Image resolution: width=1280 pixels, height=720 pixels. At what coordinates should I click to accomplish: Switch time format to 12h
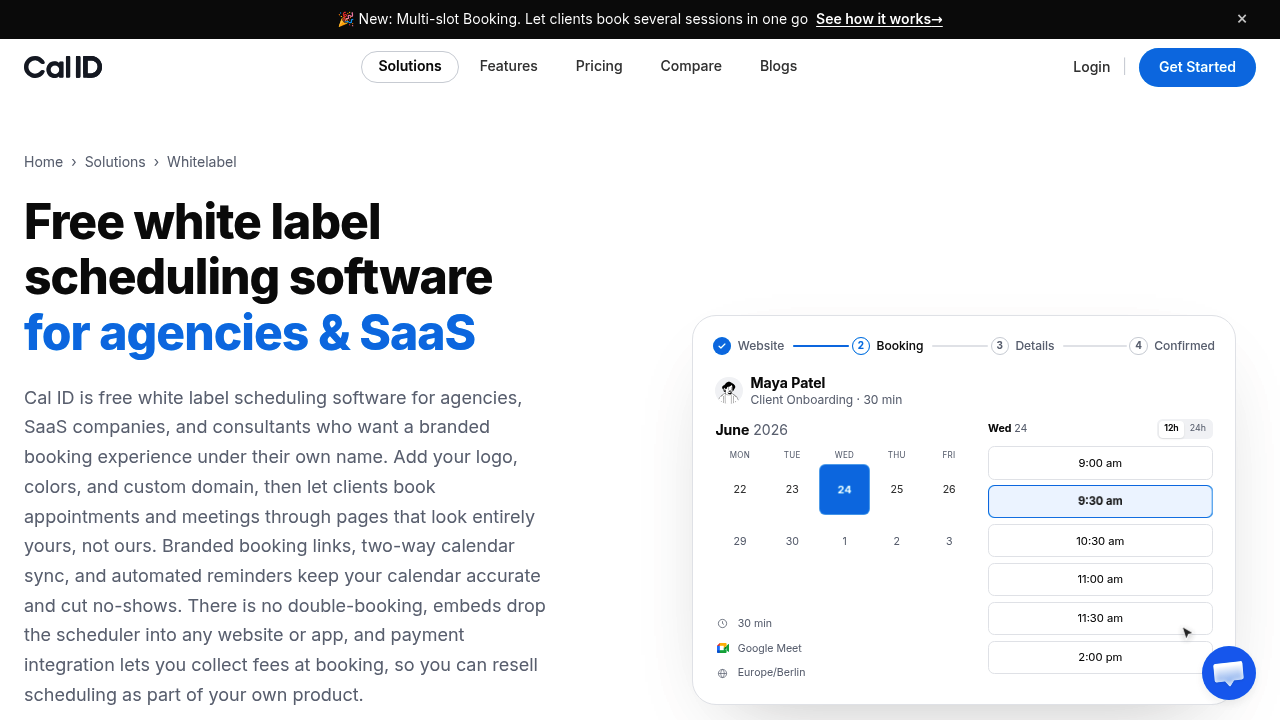[1171, 428]
